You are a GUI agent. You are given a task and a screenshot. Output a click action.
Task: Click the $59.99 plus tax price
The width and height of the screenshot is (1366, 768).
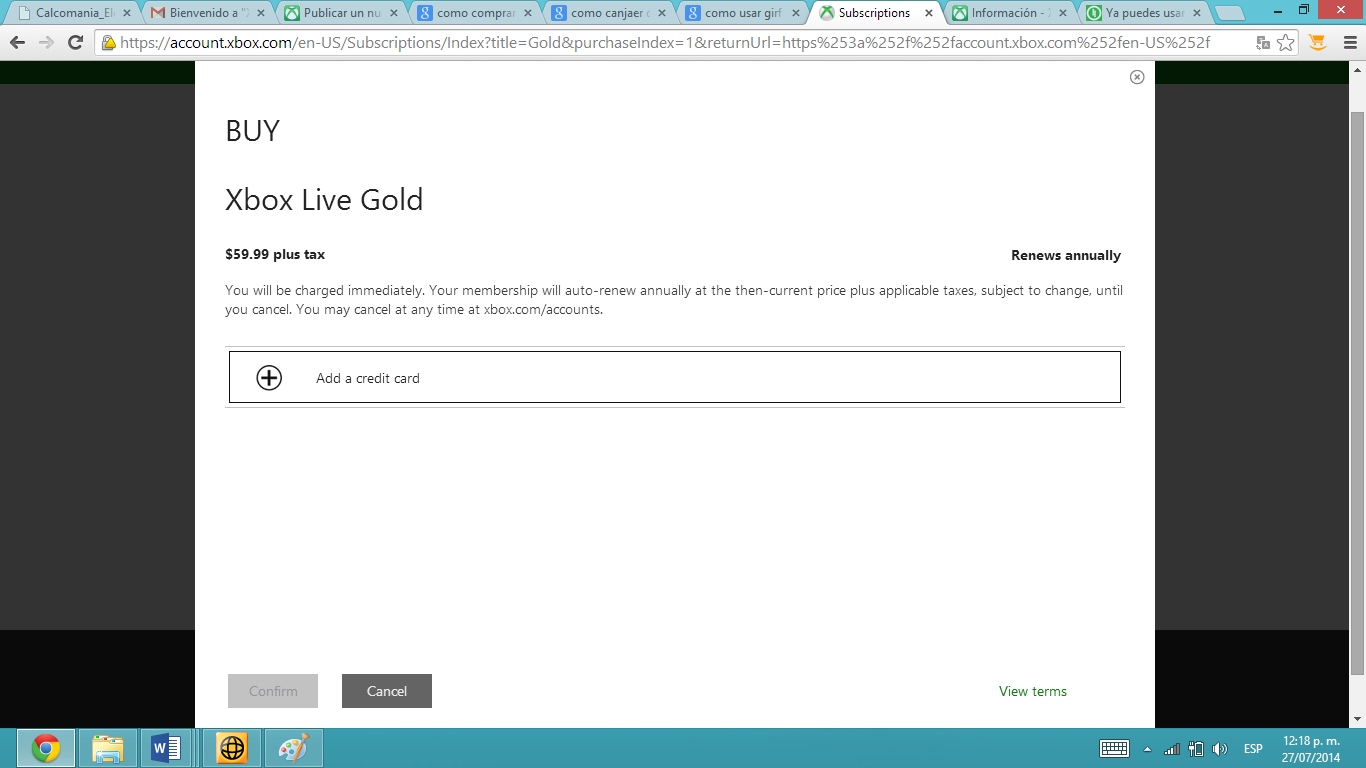[275, 254]
